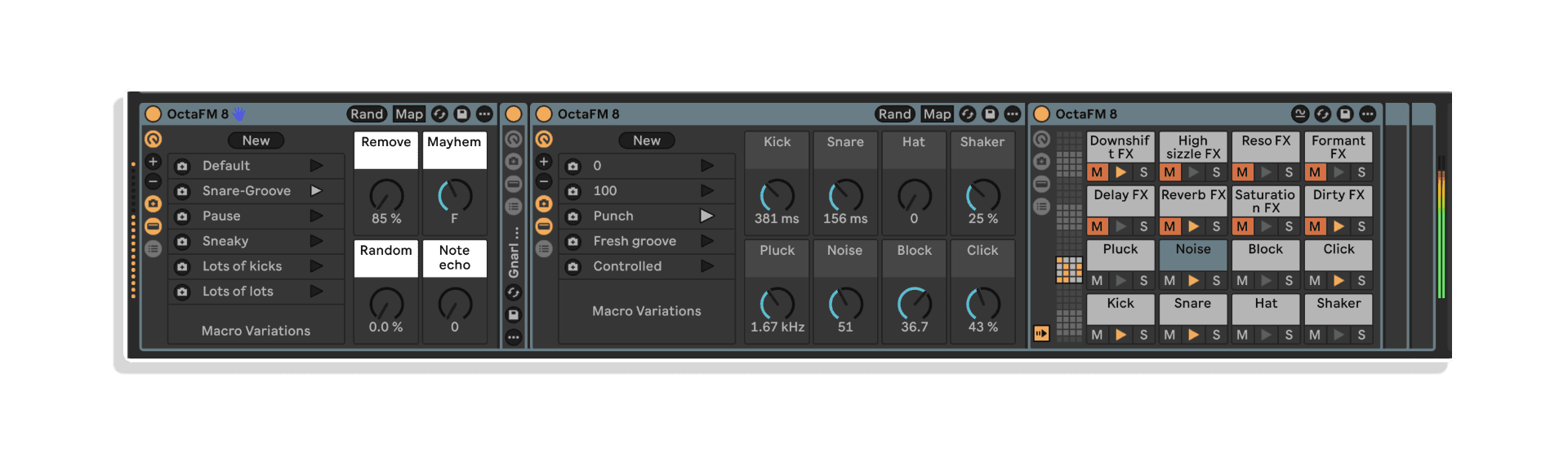Mute the Hat drum pad

pos(1242,335)
